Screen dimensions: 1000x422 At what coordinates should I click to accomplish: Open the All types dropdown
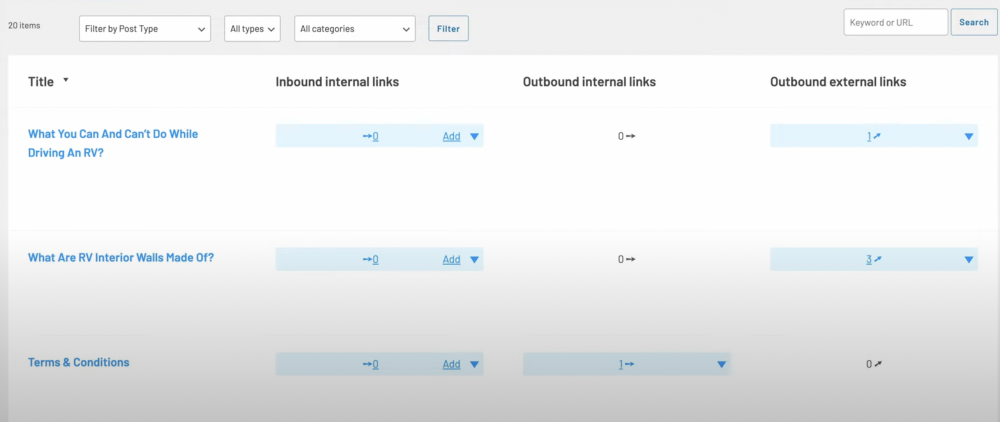(x=252, y=29)
